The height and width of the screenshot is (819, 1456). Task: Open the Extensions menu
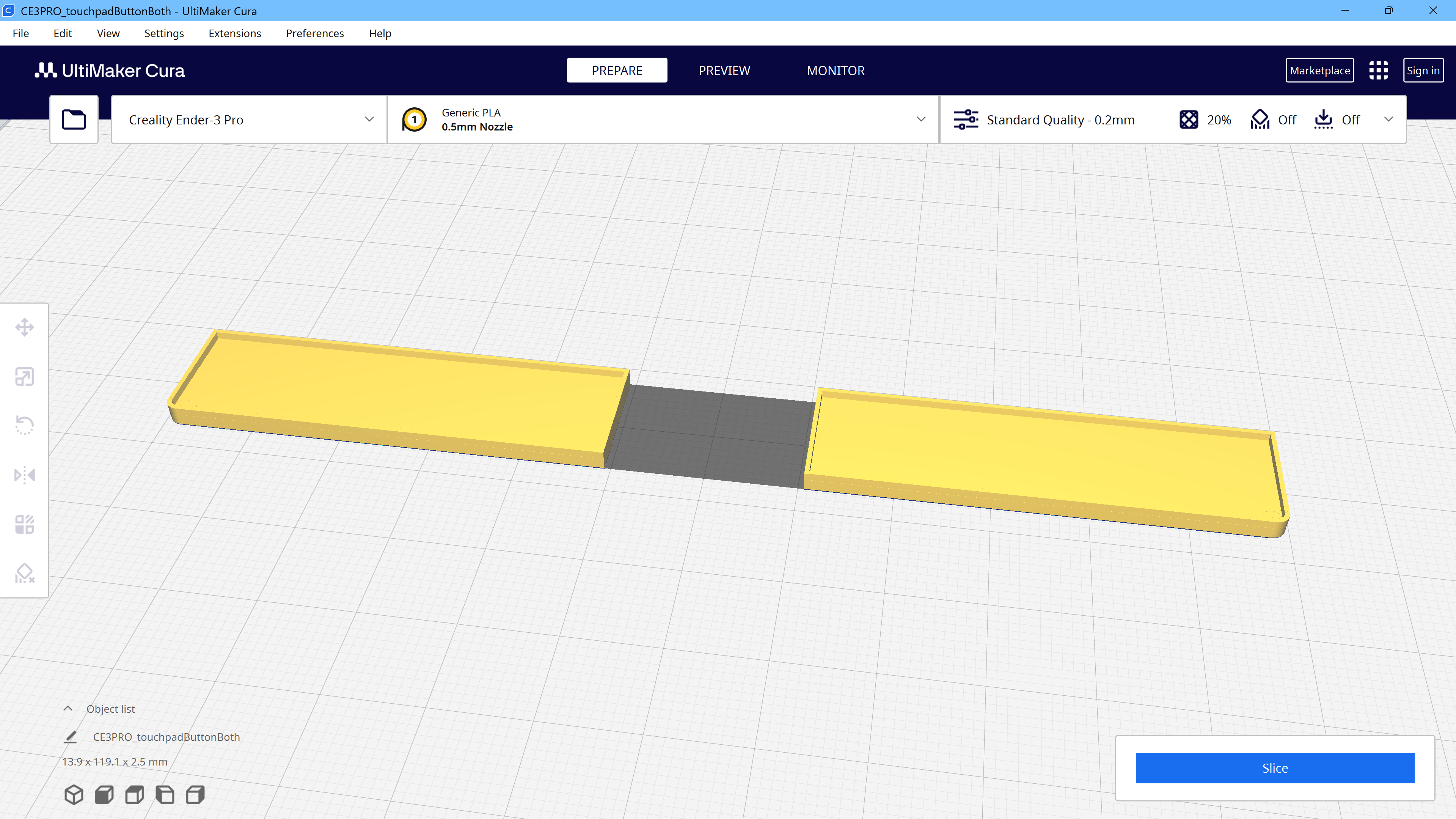[234, 33]
